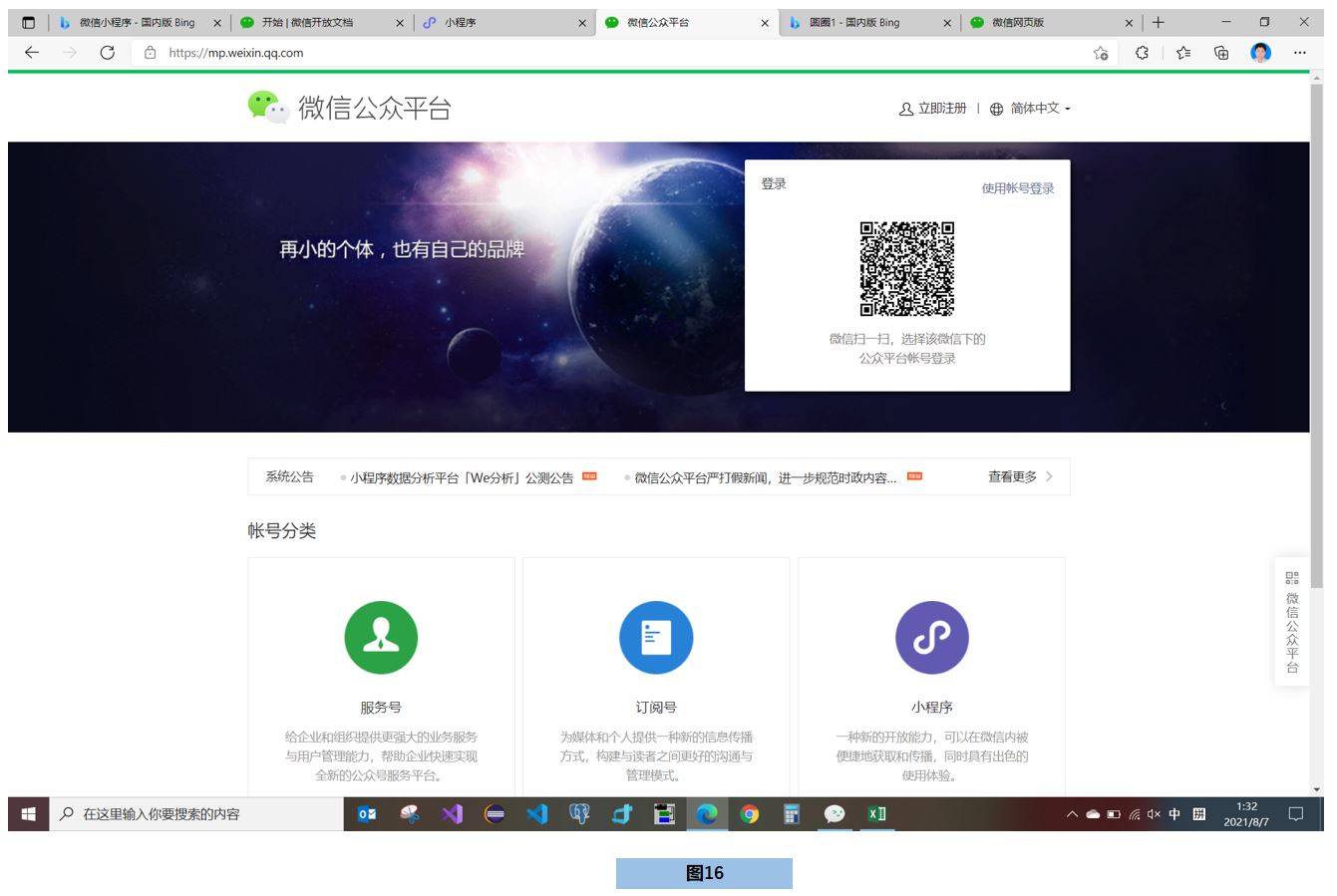Open the Edge settings ellipsis menu
Screen dimensions: 1337x896
(1300, 53)
